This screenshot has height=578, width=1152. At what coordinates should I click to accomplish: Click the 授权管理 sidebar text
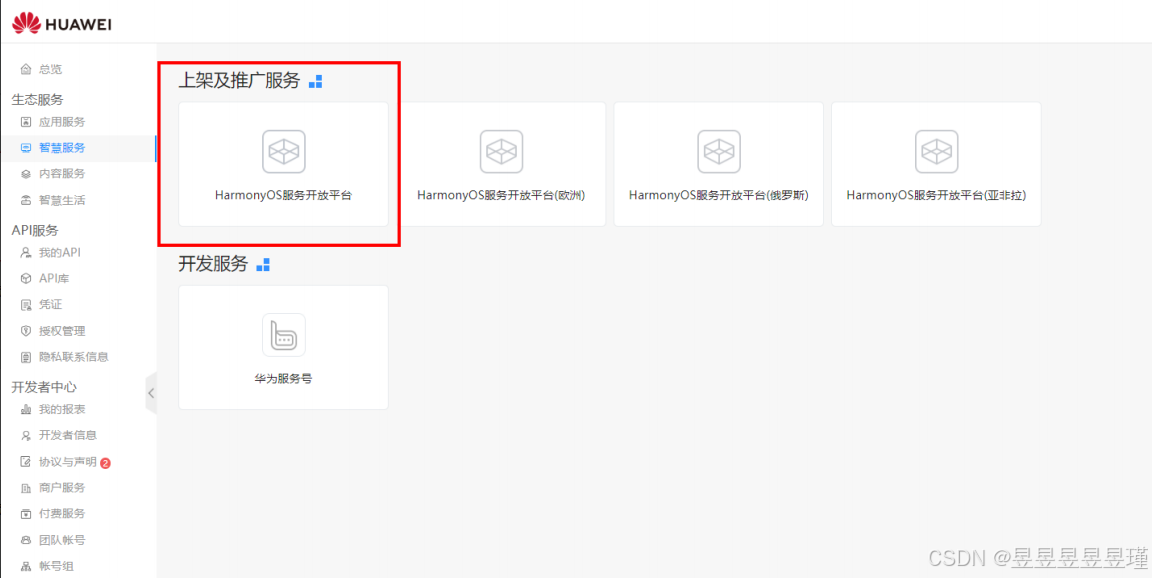62,330
